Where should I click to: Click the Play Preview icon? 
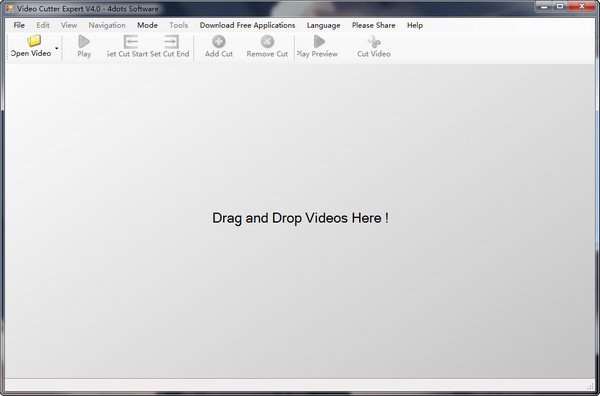[319, 41]
